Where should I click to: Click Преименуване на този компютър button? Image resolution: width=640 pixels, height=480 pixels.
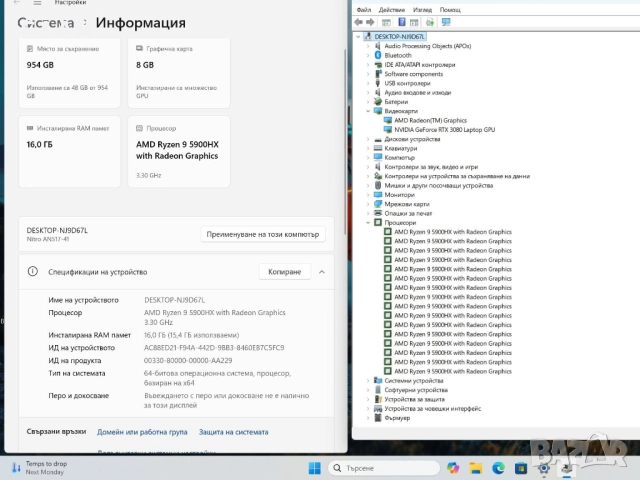pos(263,234)
